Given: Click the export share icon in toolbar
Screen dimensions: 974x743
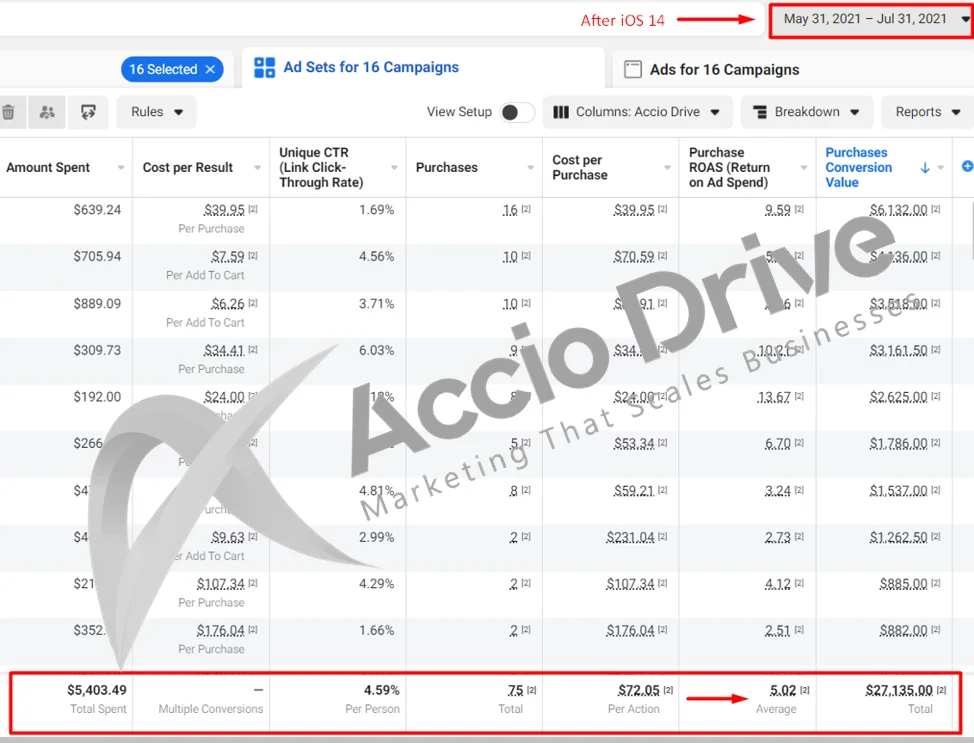Looking at the screenshot, I should [x=88, y=112].
